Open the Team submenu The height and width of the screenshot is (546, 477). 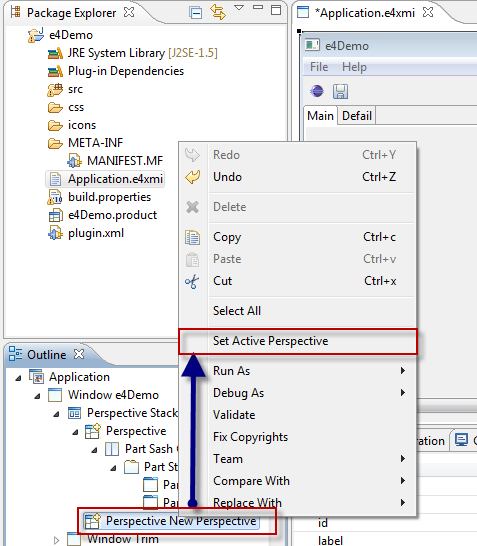pyautogui.click(x=228, y=459)
